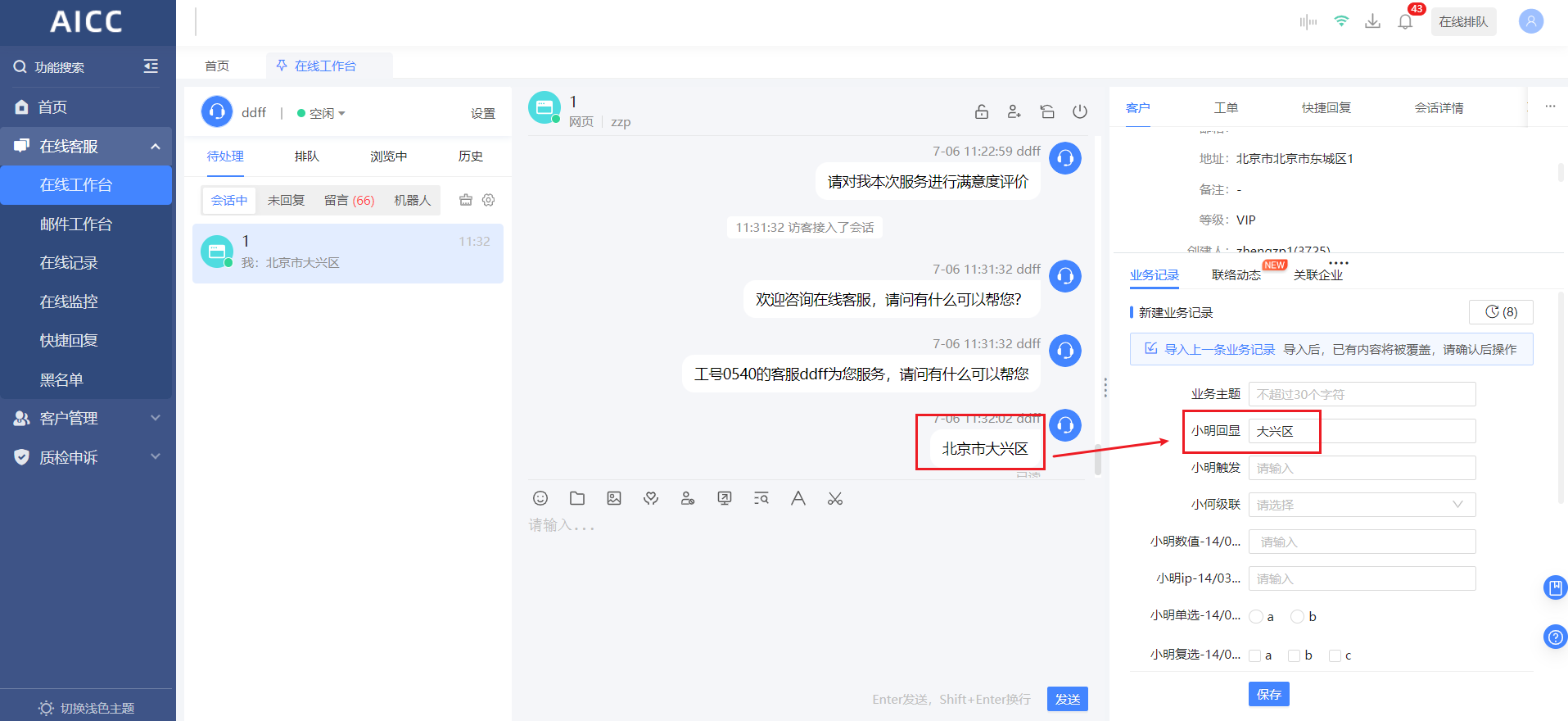Open quick reply search icon in toolbar
Screen dimensions: 1568x721
761,498
